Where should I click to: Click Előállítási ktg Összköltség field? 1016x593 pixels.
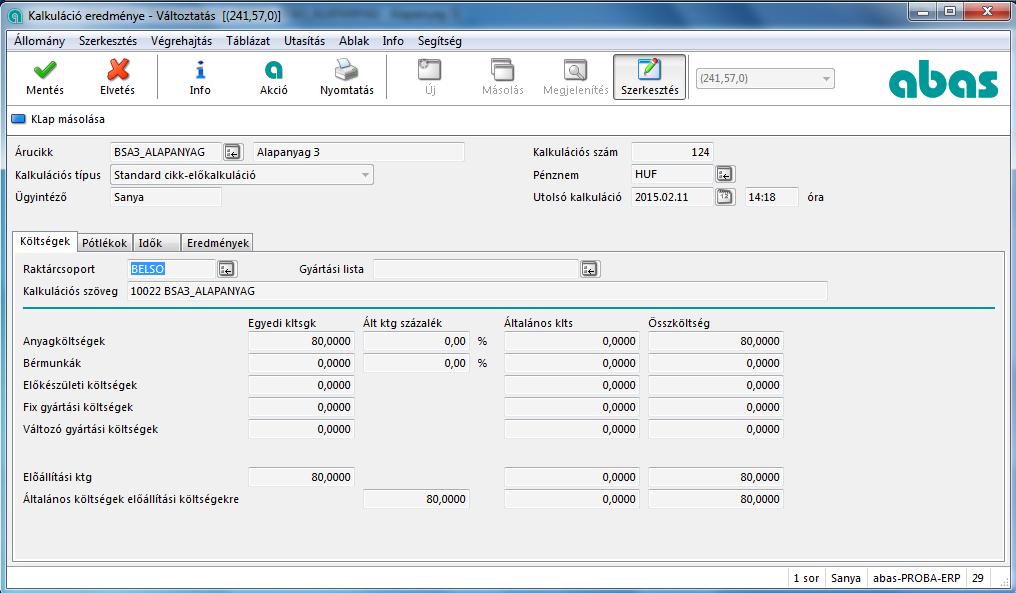point(716,477)
